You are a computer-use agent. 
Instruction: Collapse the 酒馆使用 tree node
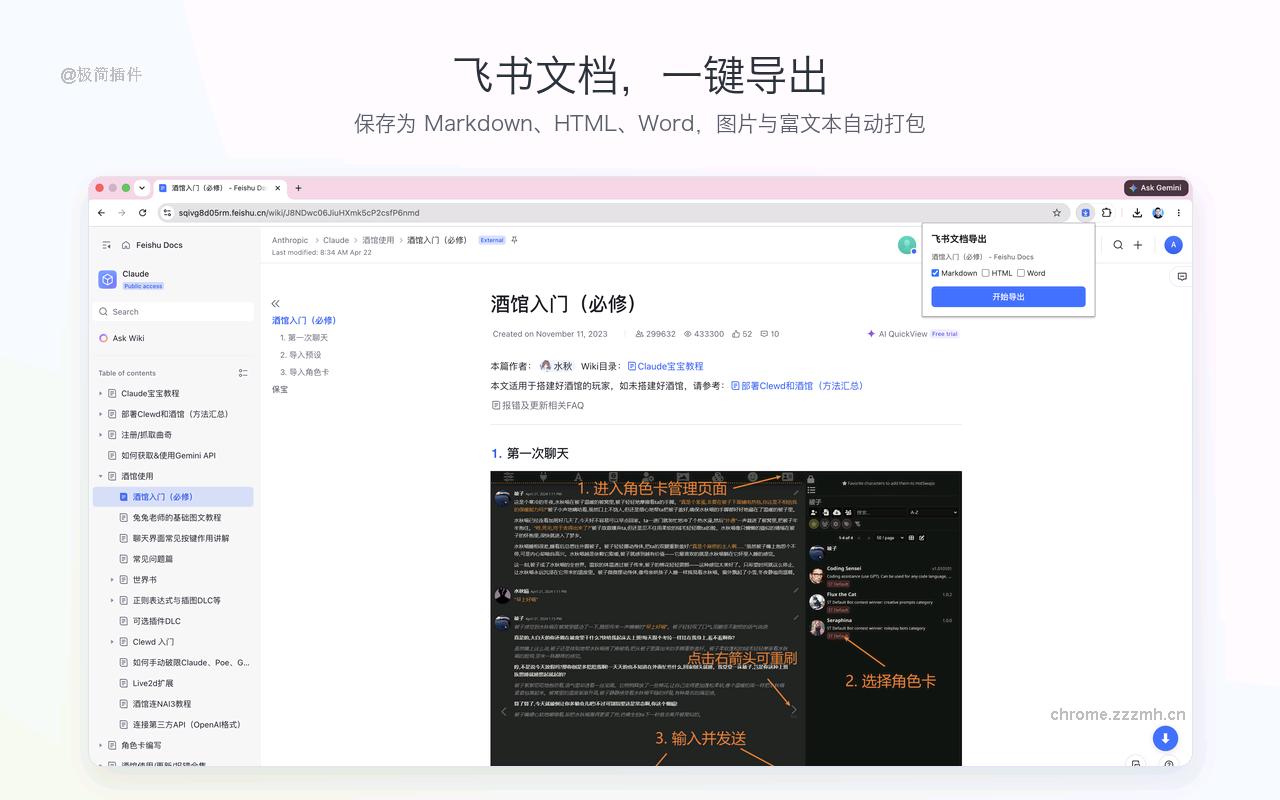tap(101, 476)
